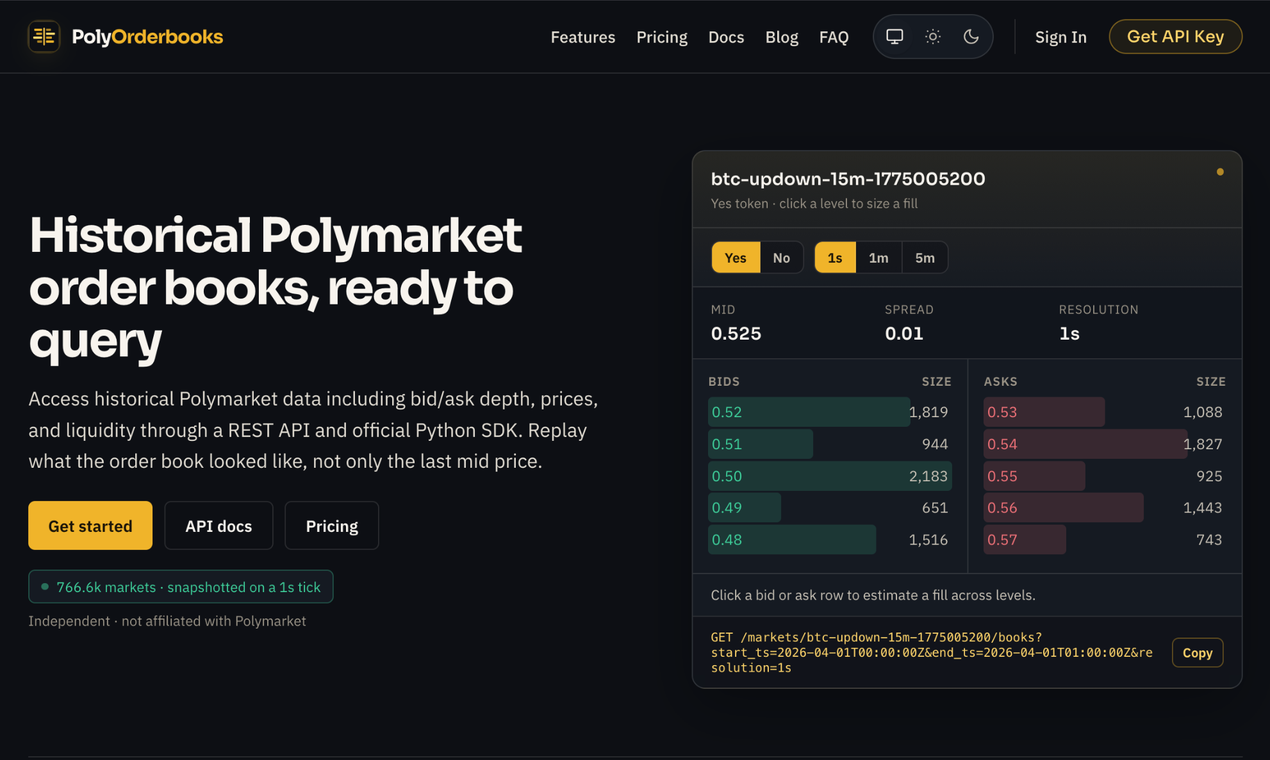The height and width of the screenshot is (760, 1270).
Task: Open the API docs button
Action: coord(219,526)
